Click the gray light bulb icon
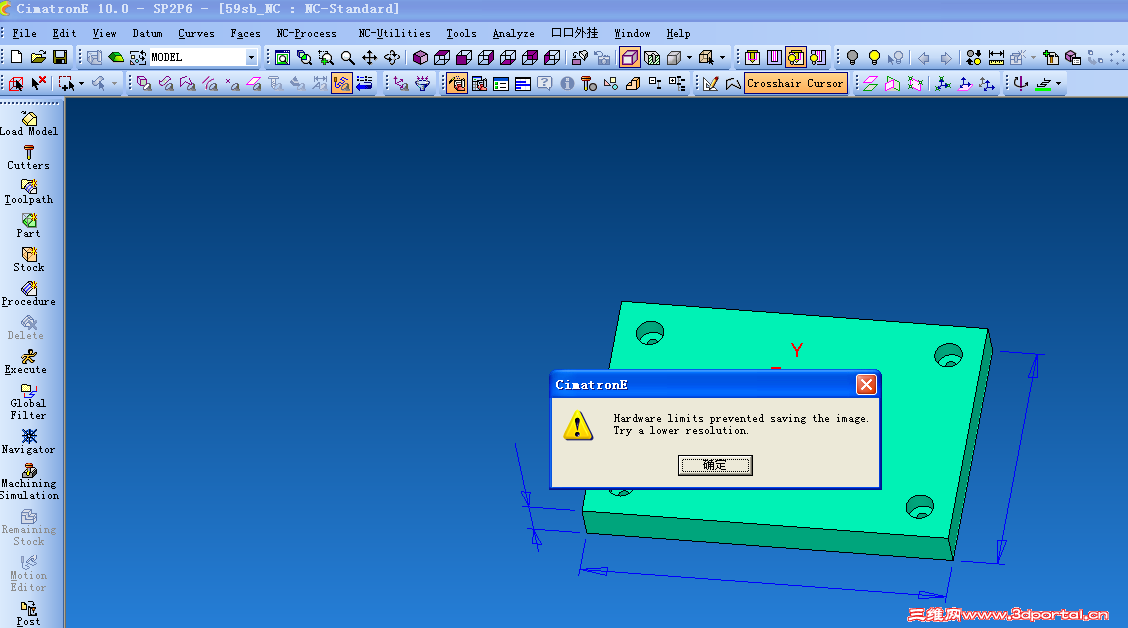 852,58
